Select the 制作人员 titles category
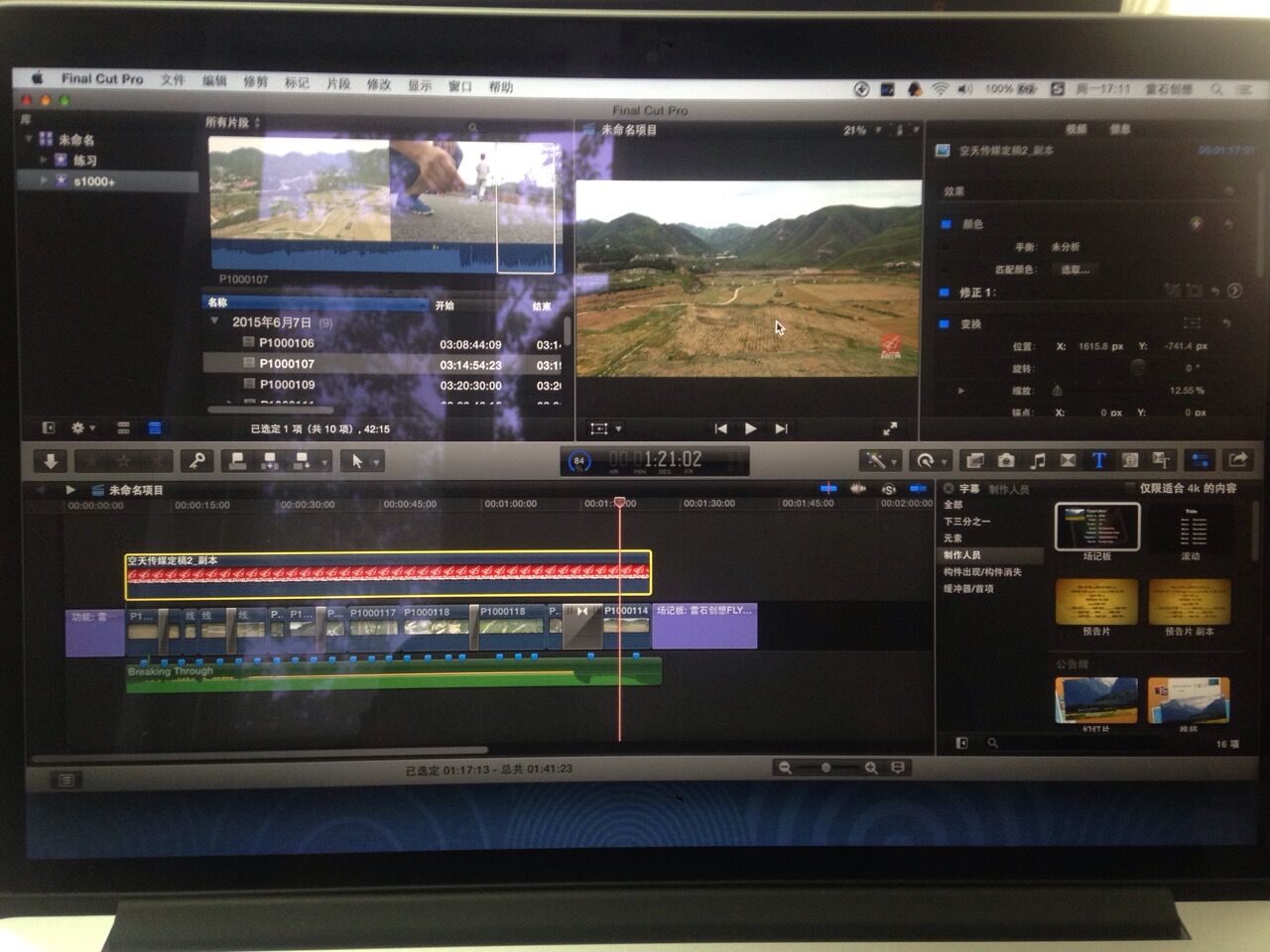The width and height of the screenshot is (1270, 952). tap(962, 555)
